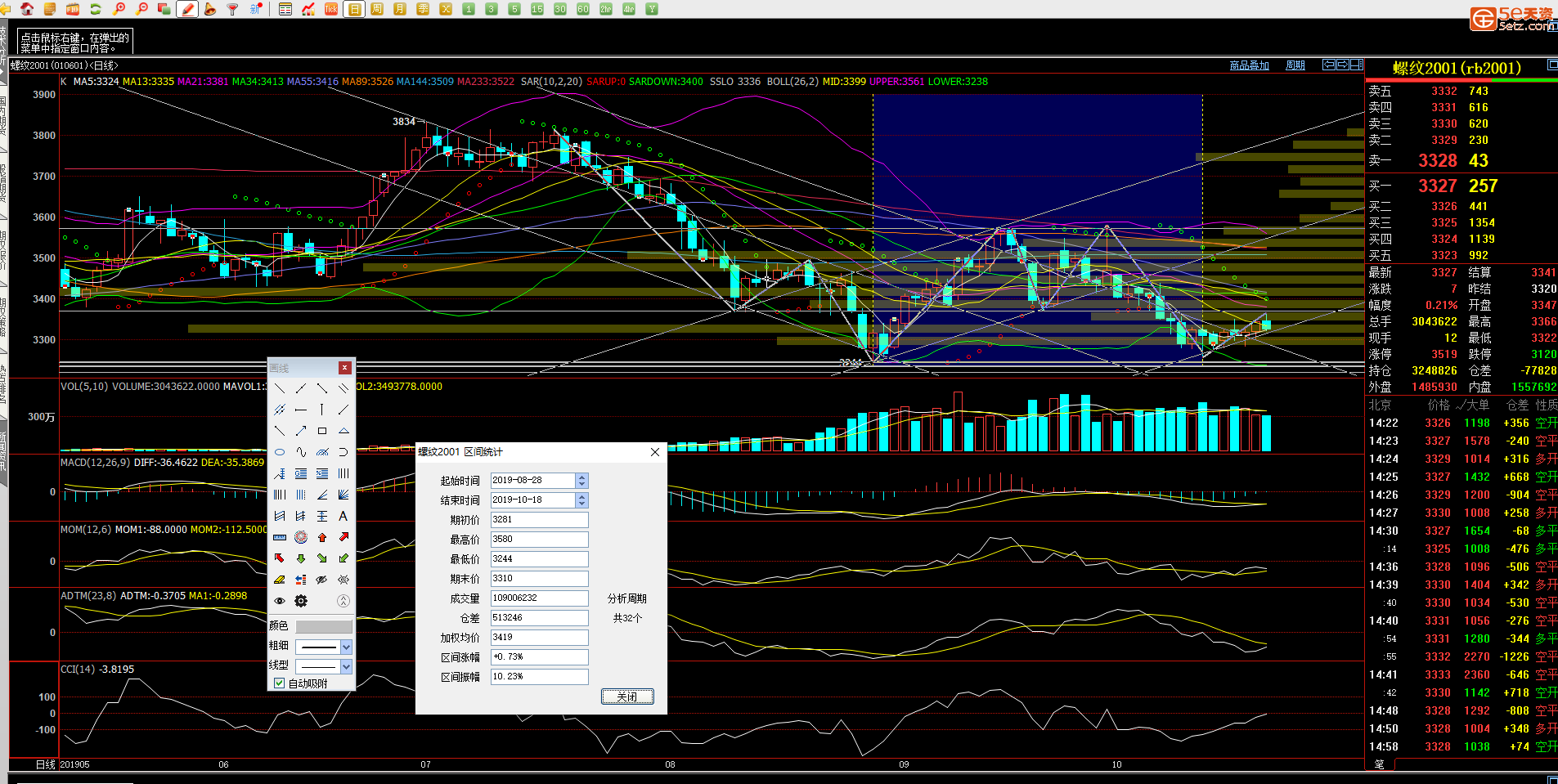Select the ellipse drawing tool
The height and width of the screenshot is (784, 1558).
(x=280, y=452)
